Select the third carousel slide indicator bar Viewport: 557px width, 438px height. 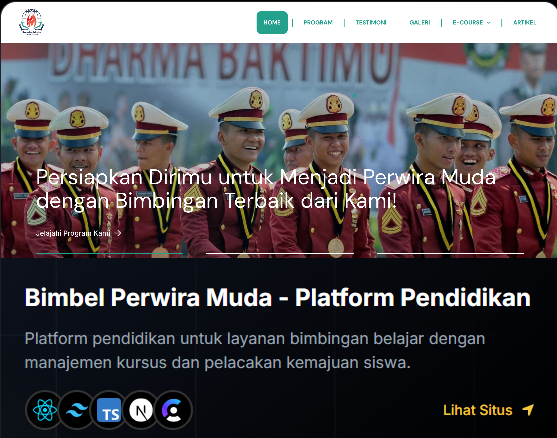coord(450,254)
